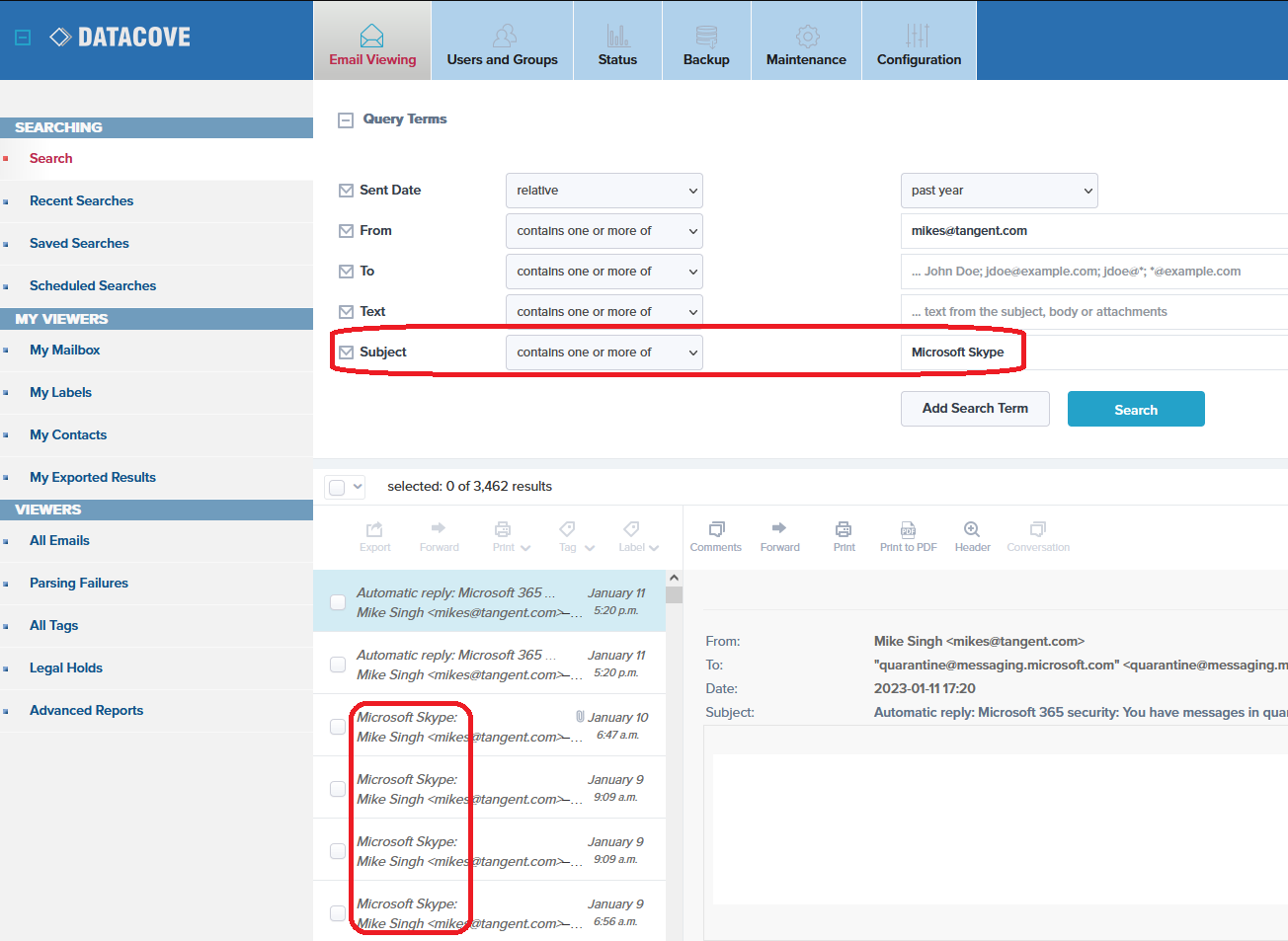Forward the email from the preview pane

pos(780,537)
